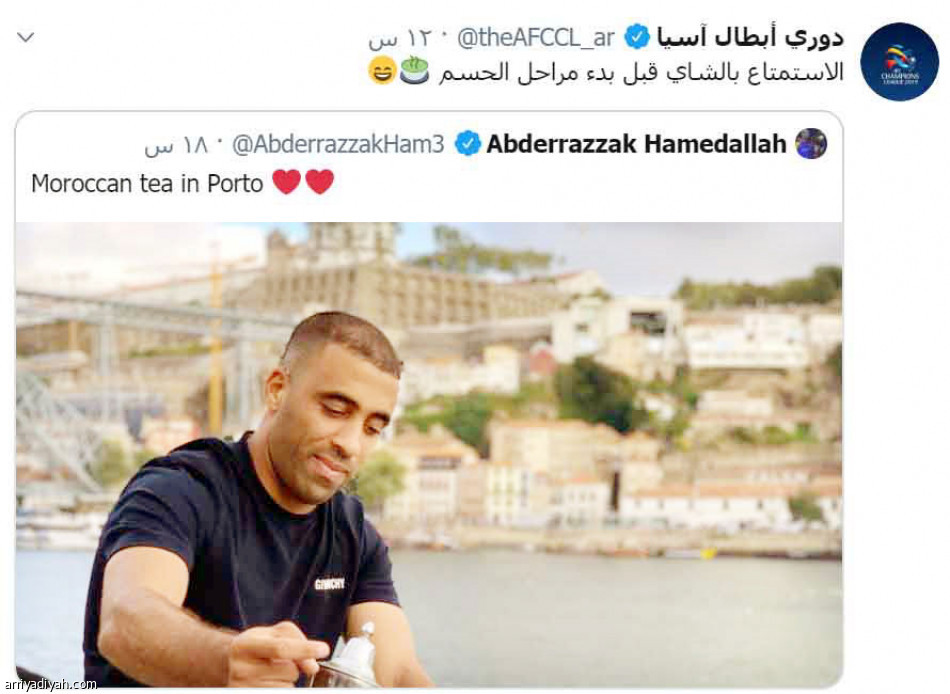
Task: Open the quoted tweet photo of Porto riverside
Action: (x=429, y=455)
